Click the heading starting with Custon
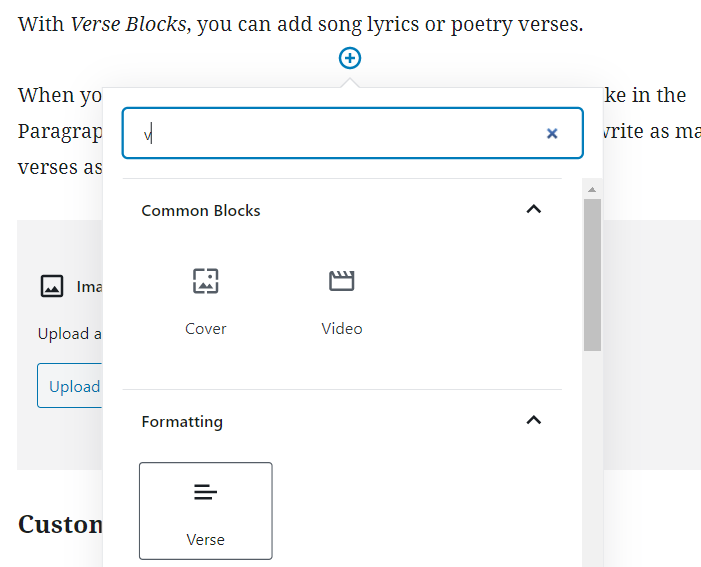 60,525
